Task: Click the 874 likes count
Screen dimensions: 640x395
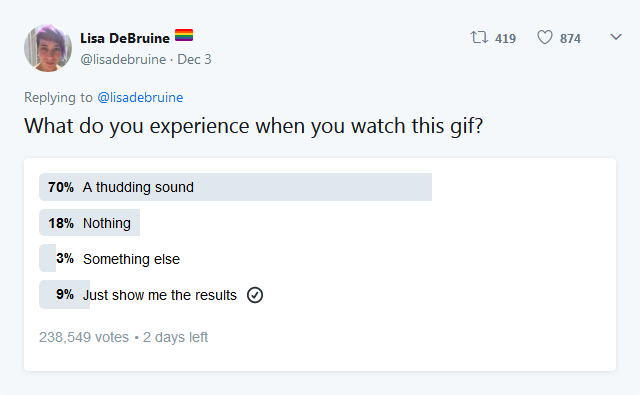Action: 570,38
